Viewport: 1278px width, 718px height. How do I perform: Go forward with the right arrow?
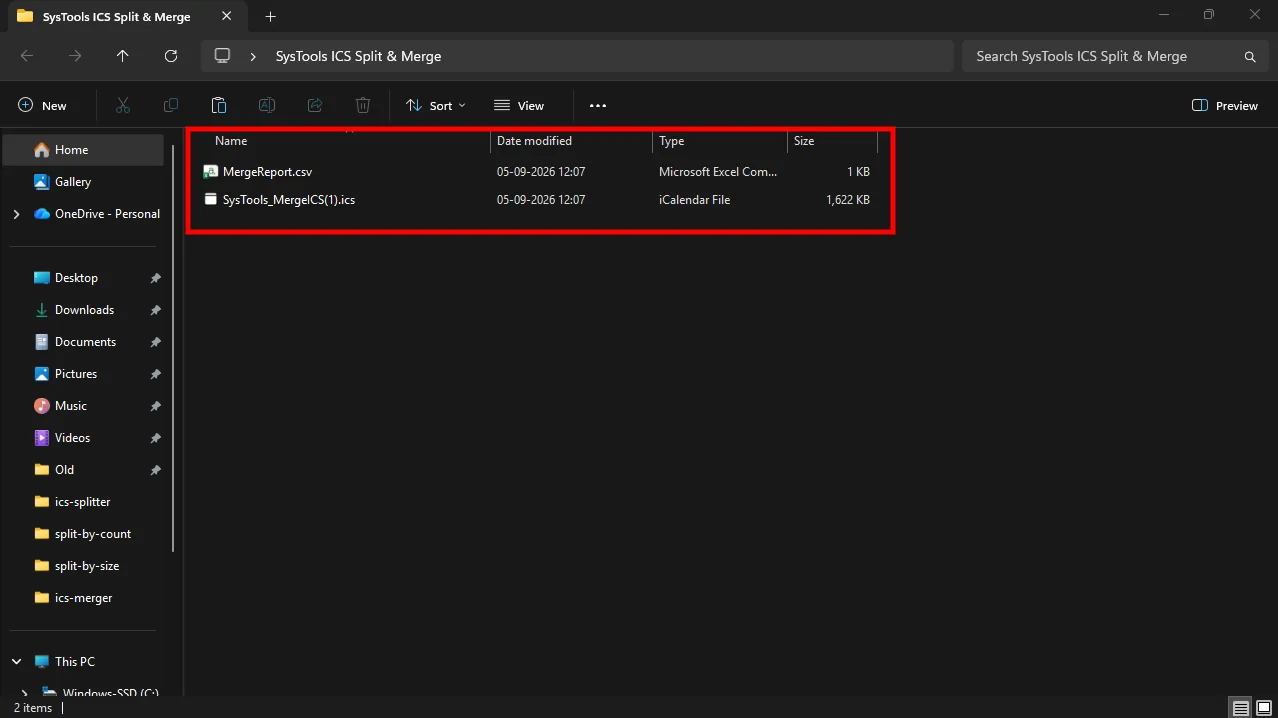click(75, 56)
